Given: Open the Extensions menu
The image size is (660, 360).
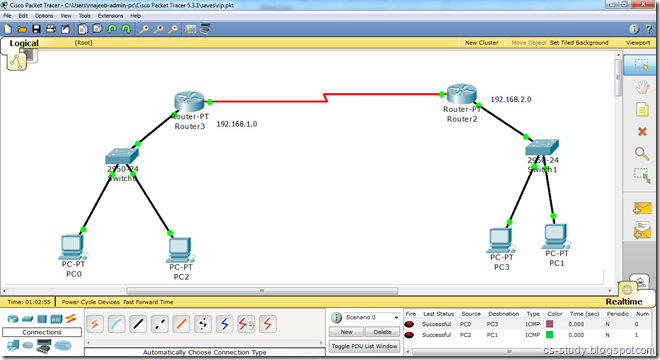Looking at the screenshot, I should tap(110, 16).
